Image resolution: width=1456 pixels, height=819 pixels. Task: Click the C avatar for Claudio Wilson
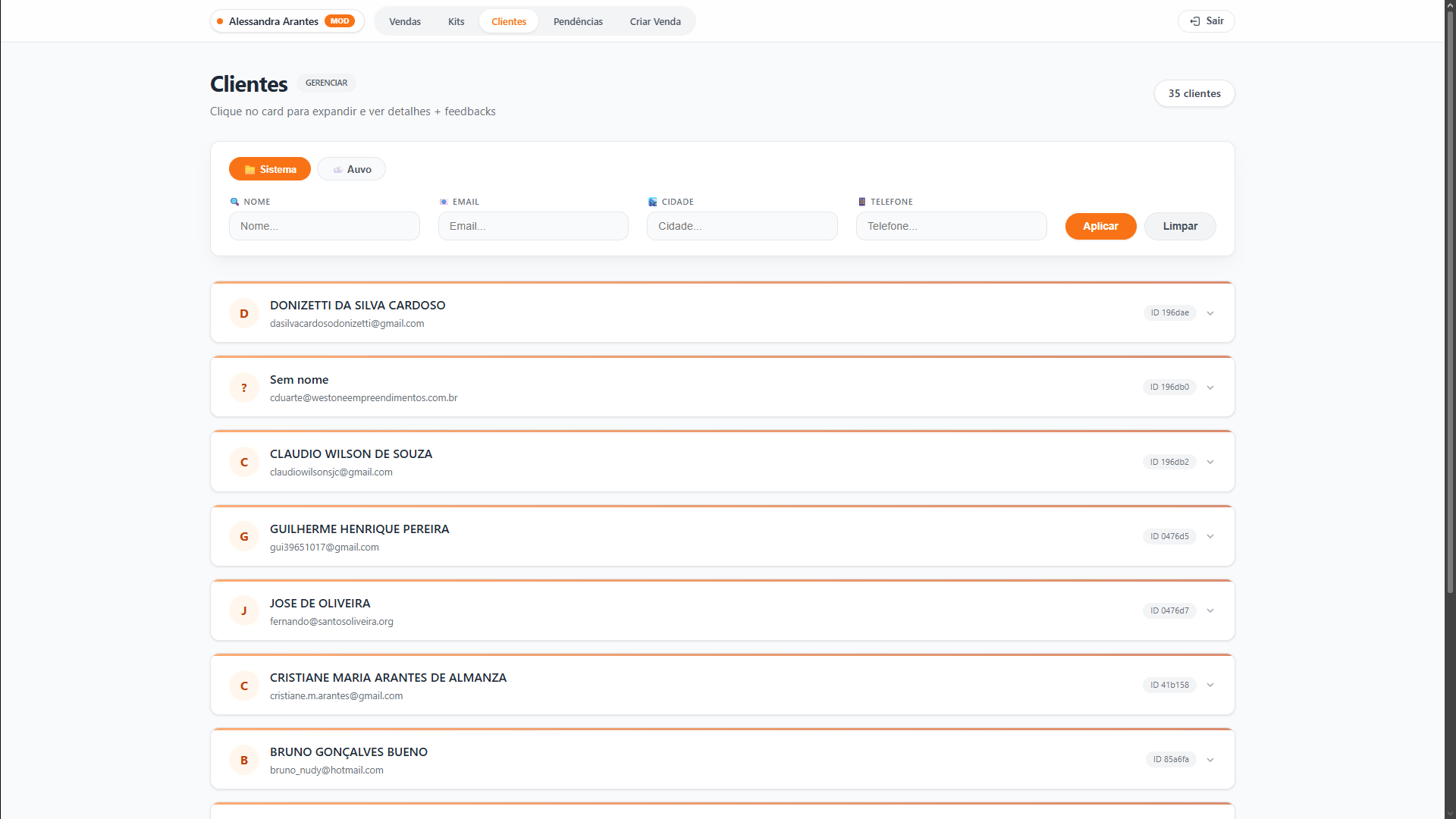click(x=244, y=462)
